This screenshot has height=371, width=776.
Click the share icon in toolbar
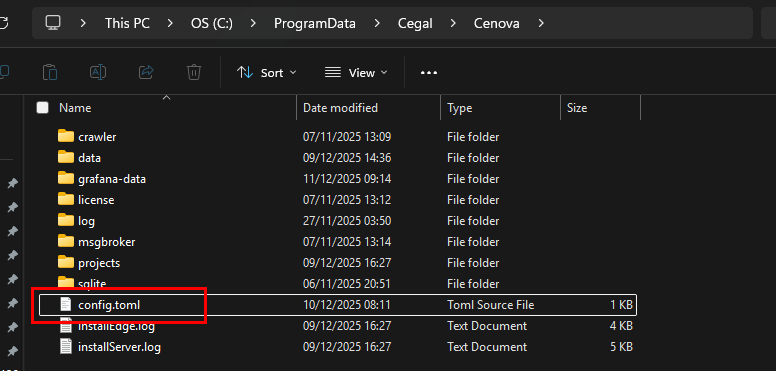click(x=146, y=72)
